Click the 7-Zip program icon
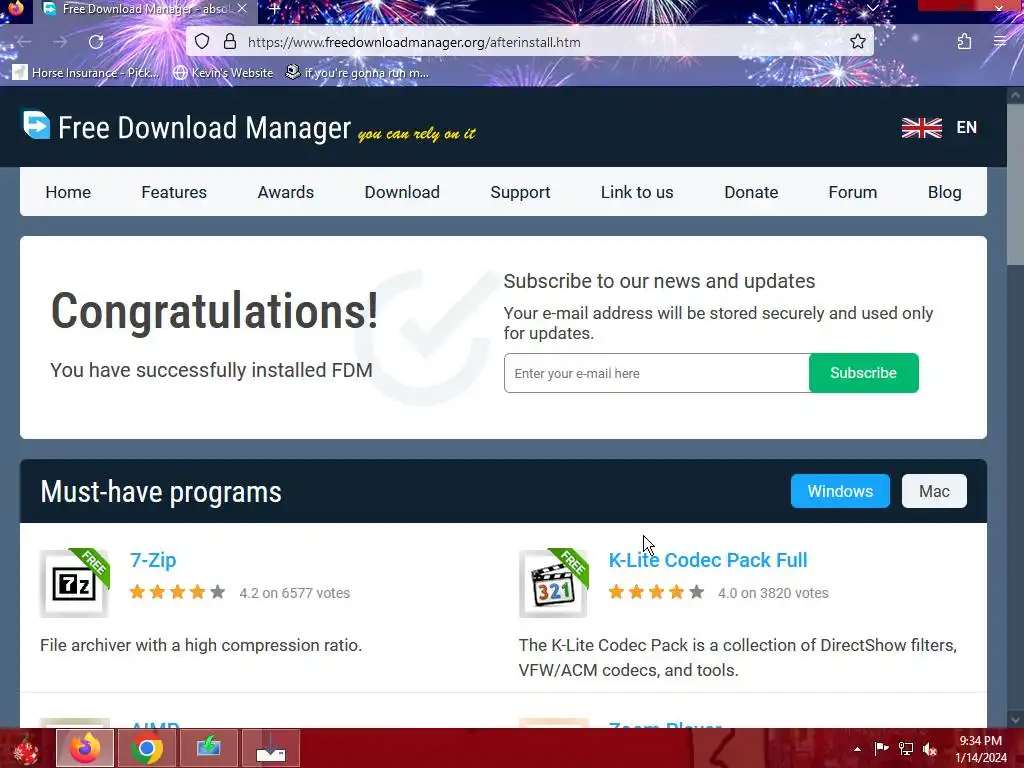The image size is (1024, 768). pos(74,583)
